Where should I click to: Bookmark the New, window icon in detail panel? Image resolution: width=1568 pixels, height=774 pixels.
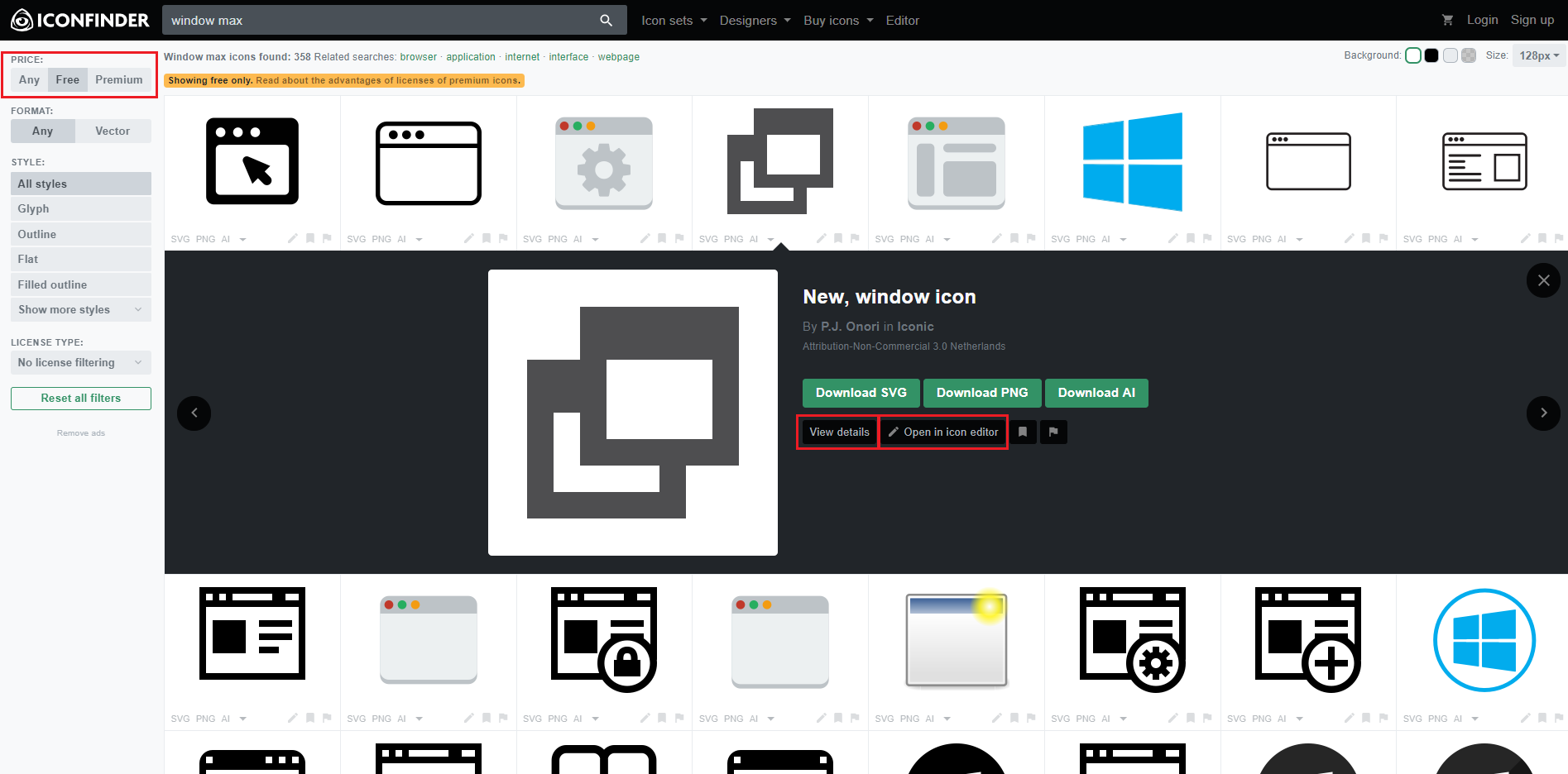tap(1023, 432)
